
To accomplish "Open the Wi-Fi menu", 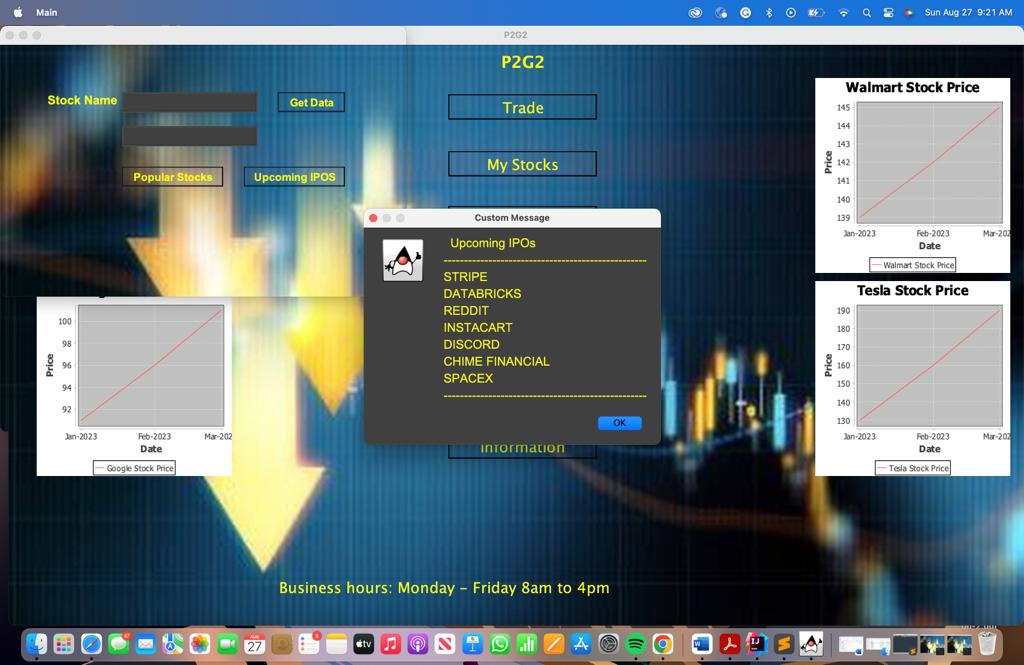I will point(843,12).
